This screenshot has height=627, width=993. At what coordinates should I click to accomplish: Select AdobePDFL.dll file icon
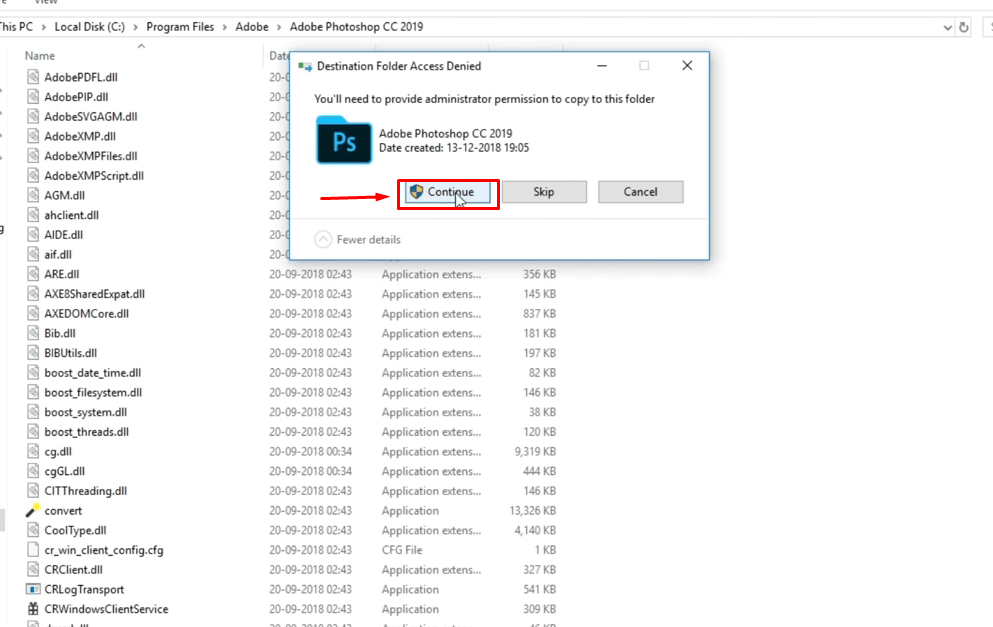tap(33, 77)
